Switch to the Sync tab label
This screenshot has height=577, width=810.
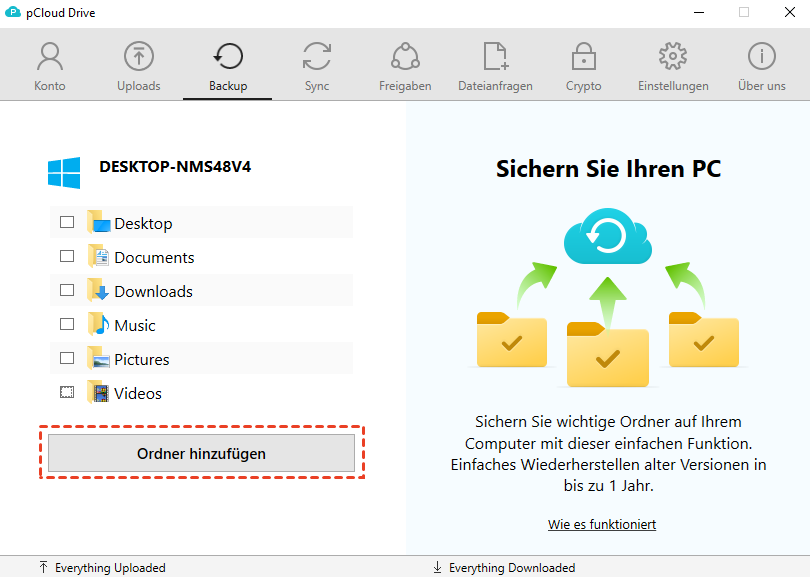coord(317,86)
